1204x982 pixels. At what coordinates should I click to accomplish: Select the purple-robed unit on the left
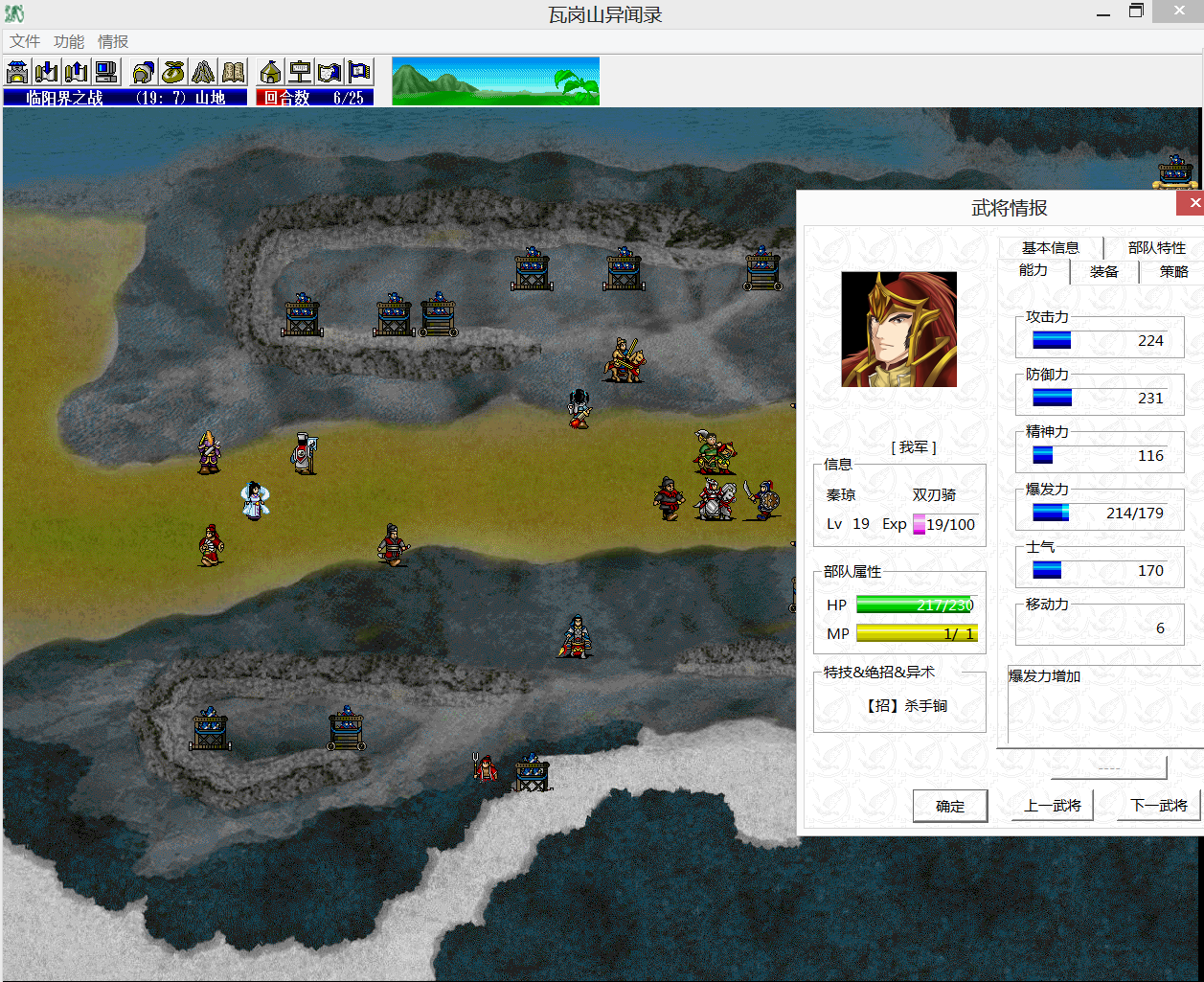[x=209, y=452]
